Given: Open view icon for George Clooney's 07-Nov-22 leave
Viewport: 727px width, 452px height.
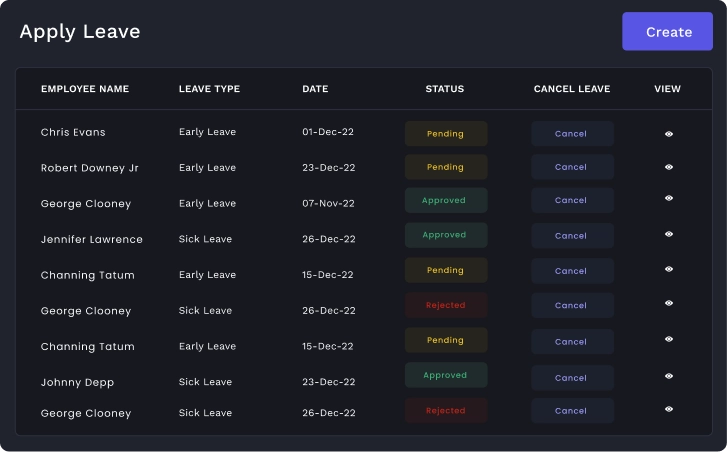Looking at the screenshot, I should point(669,199).
